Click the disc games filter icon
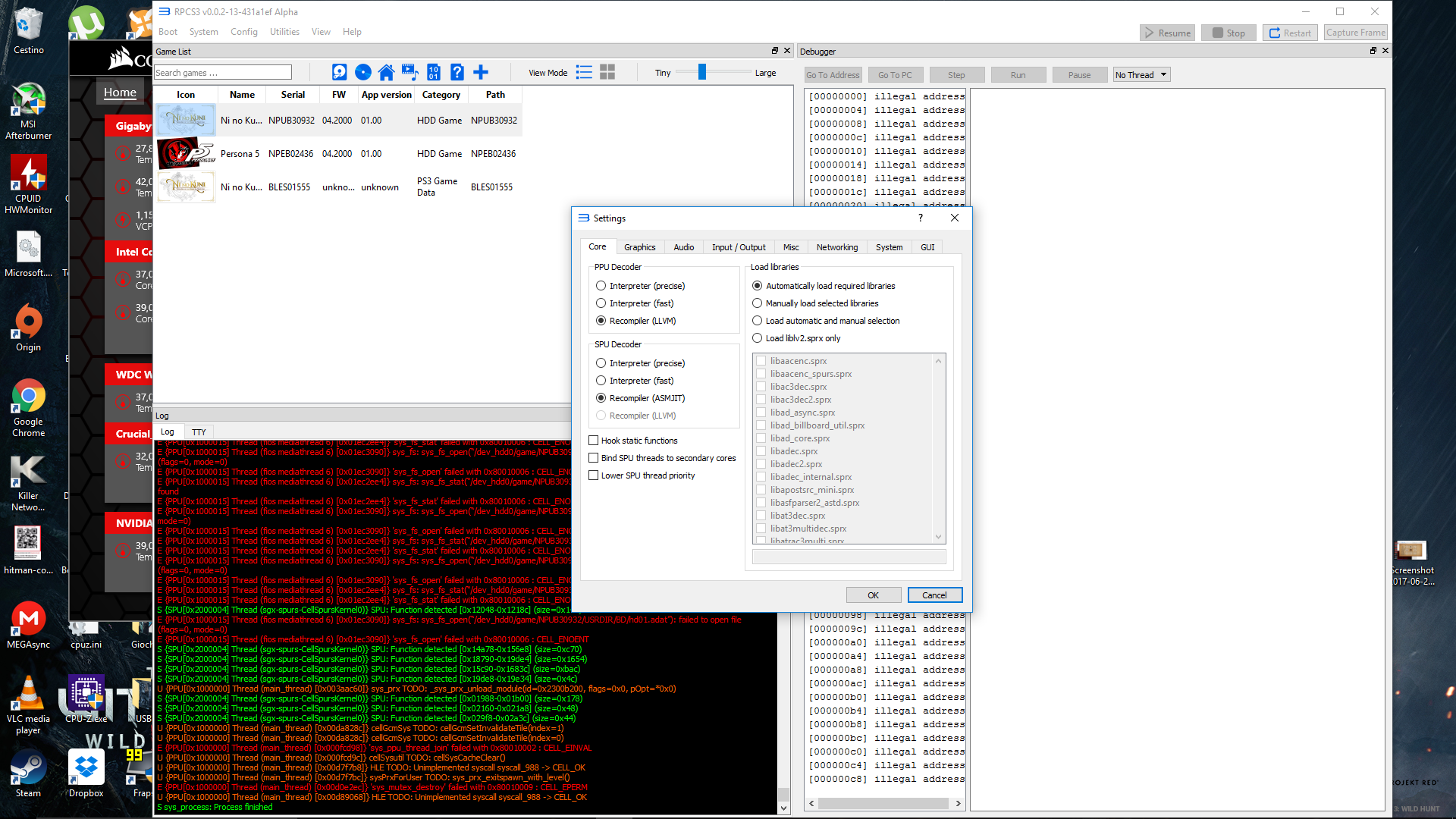Image resolution: width=1456 pixels, height=819 pixels. (x=363, y=72)
